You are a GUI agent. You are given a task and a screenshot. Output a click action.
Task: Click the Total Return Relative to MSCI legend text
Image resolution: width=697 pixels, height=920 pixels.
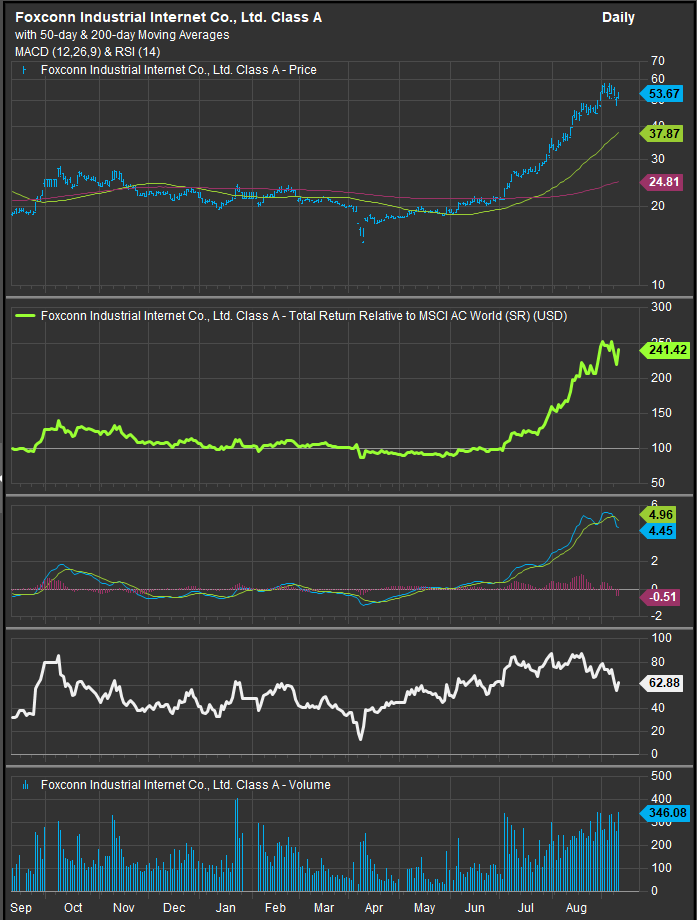tap(303, 315)
